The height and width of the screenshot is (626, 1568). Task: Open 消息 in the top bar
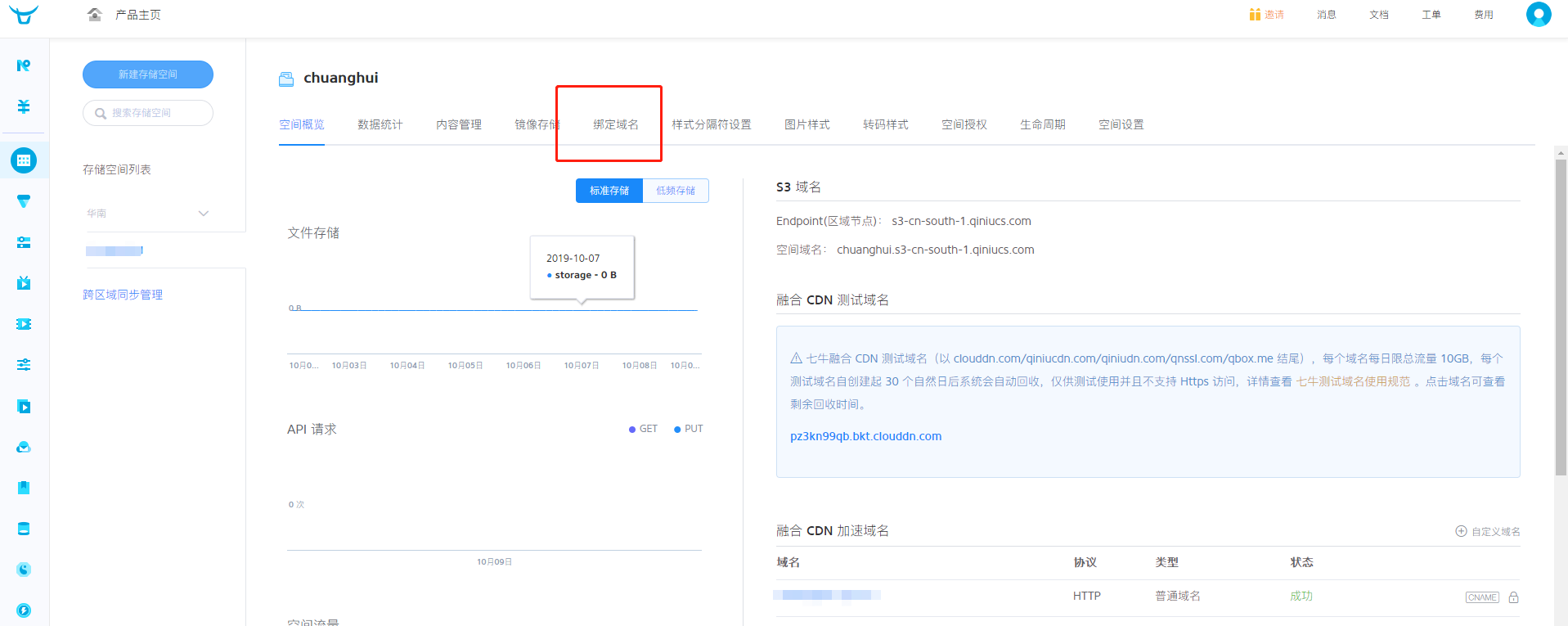click(x=1327, y=15)
